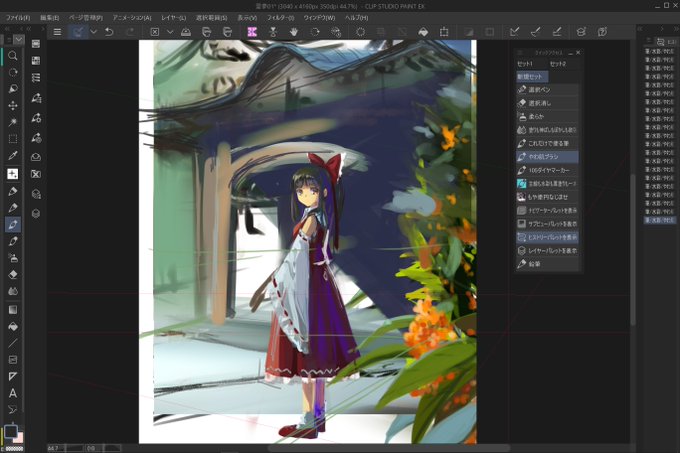This screenshot has height=453, width=680.
Task: Choose 鉛筆 in Quick Access
Action: (547, 264)
